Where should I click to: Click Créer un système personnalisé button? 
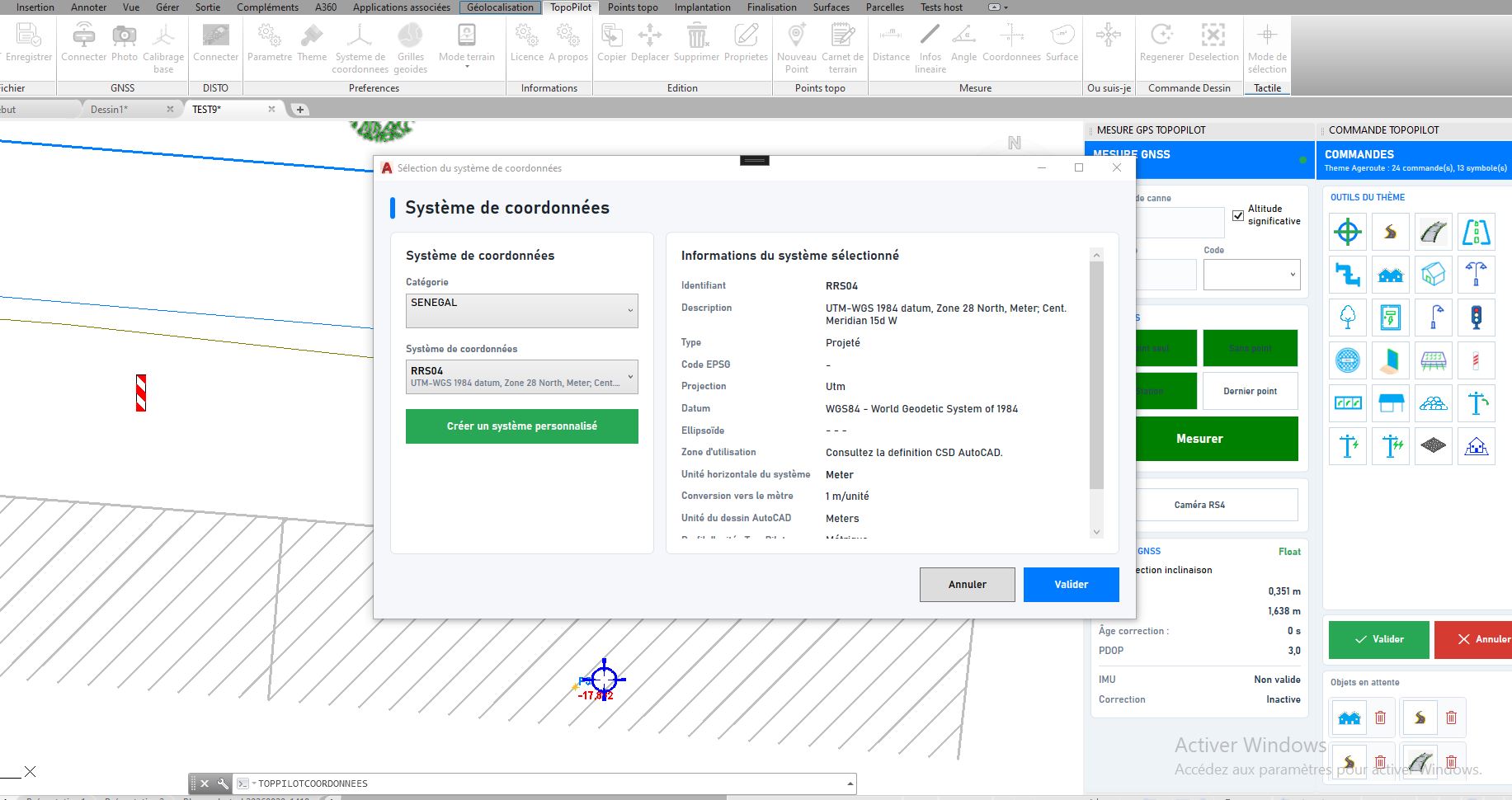coord(521,426)
